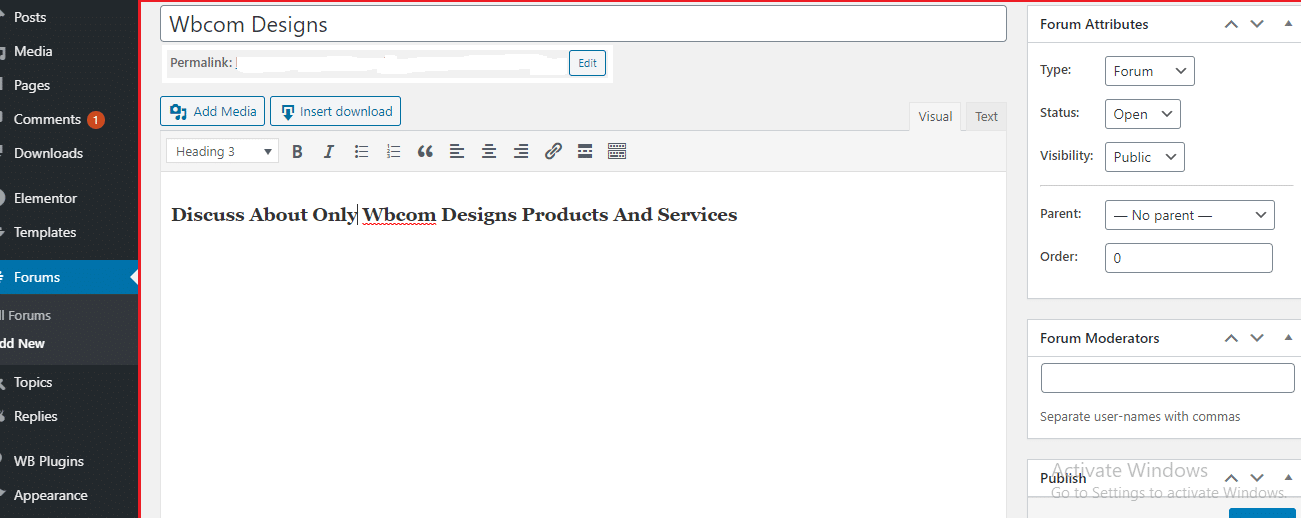1301x518 pixels.
Task: Toggle italic formatting in editor toolbar
Action: (329, 152)
